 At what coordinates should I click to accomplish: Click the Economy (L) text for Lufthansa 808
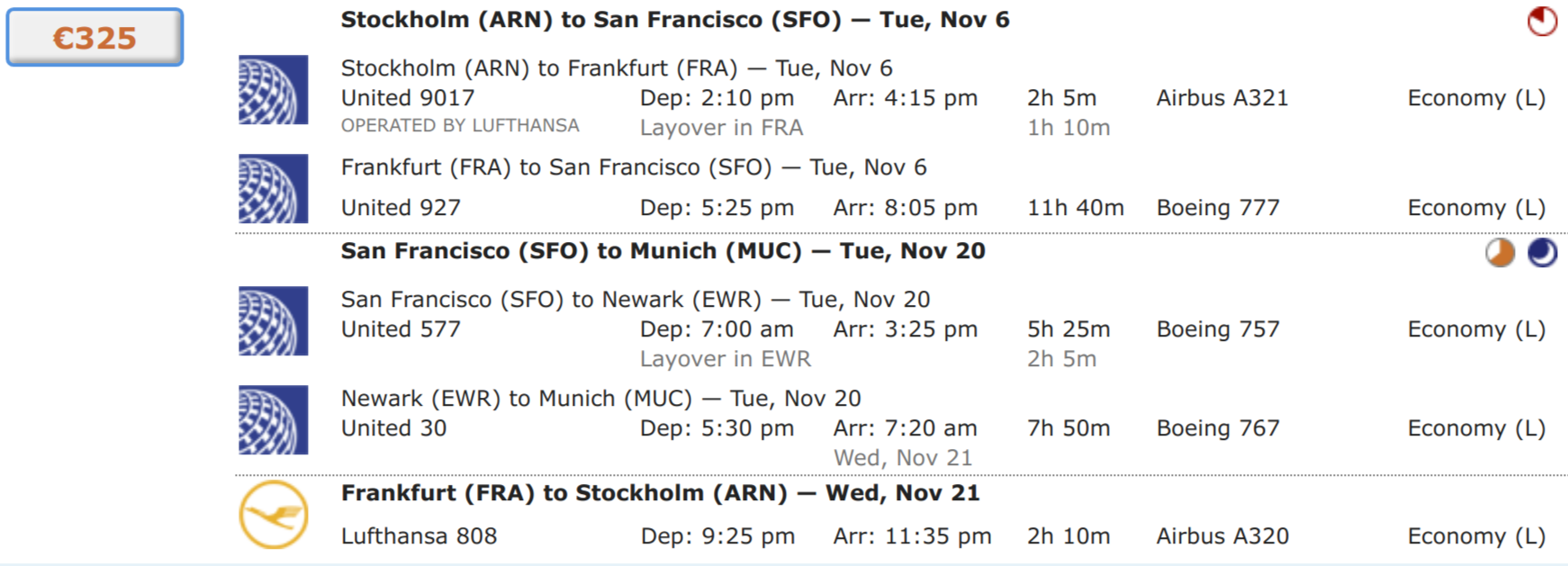click(x=1476, y=536)
